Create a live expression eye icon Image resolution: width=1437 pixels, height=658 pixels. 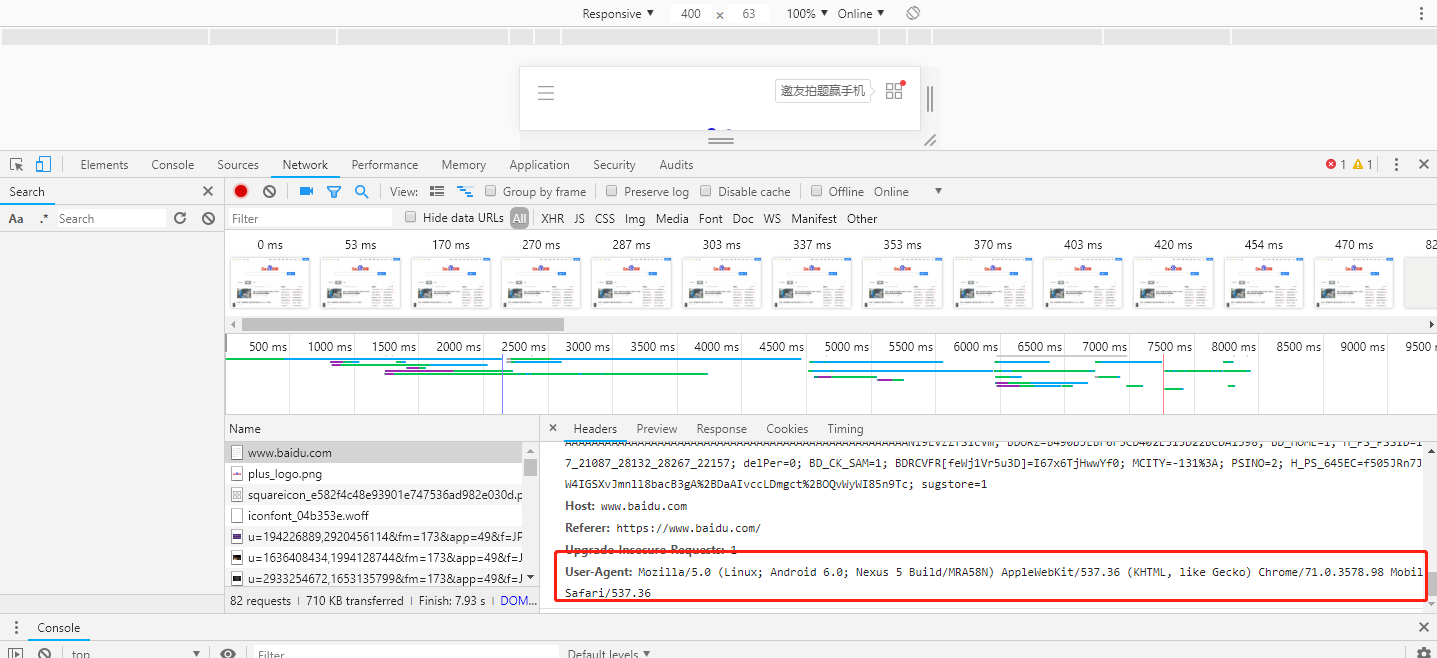coord(228,654)
